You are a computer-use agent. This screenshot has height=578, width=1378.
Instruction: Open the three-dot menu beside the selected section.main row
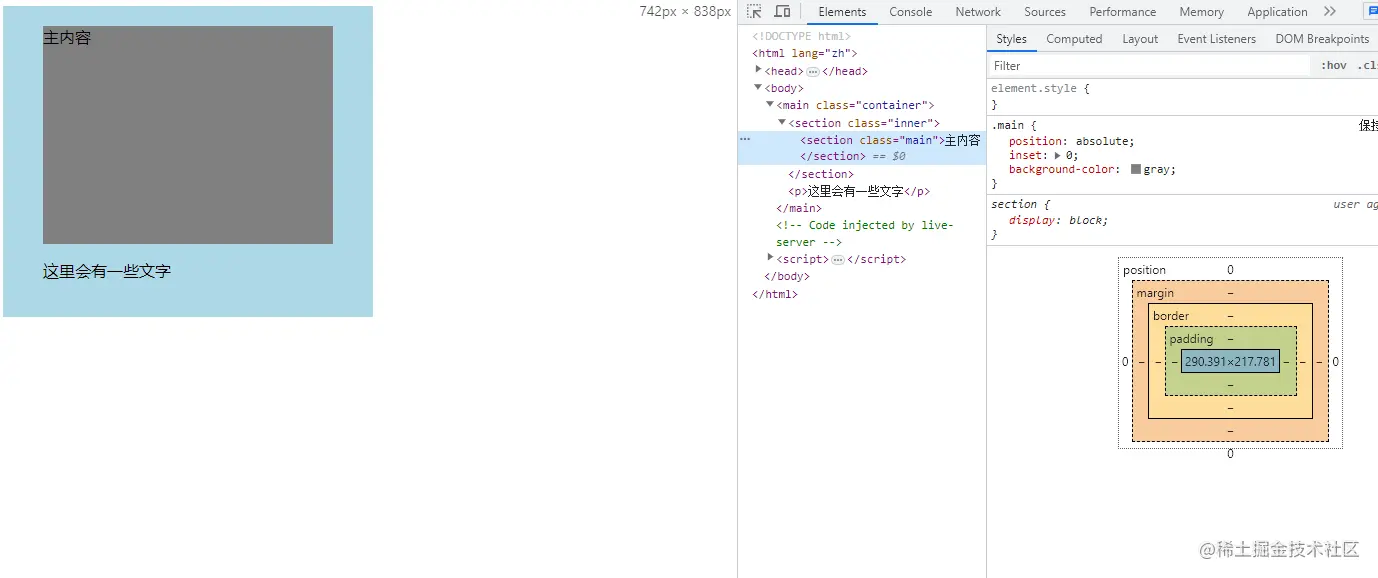[x=745, y=140]
